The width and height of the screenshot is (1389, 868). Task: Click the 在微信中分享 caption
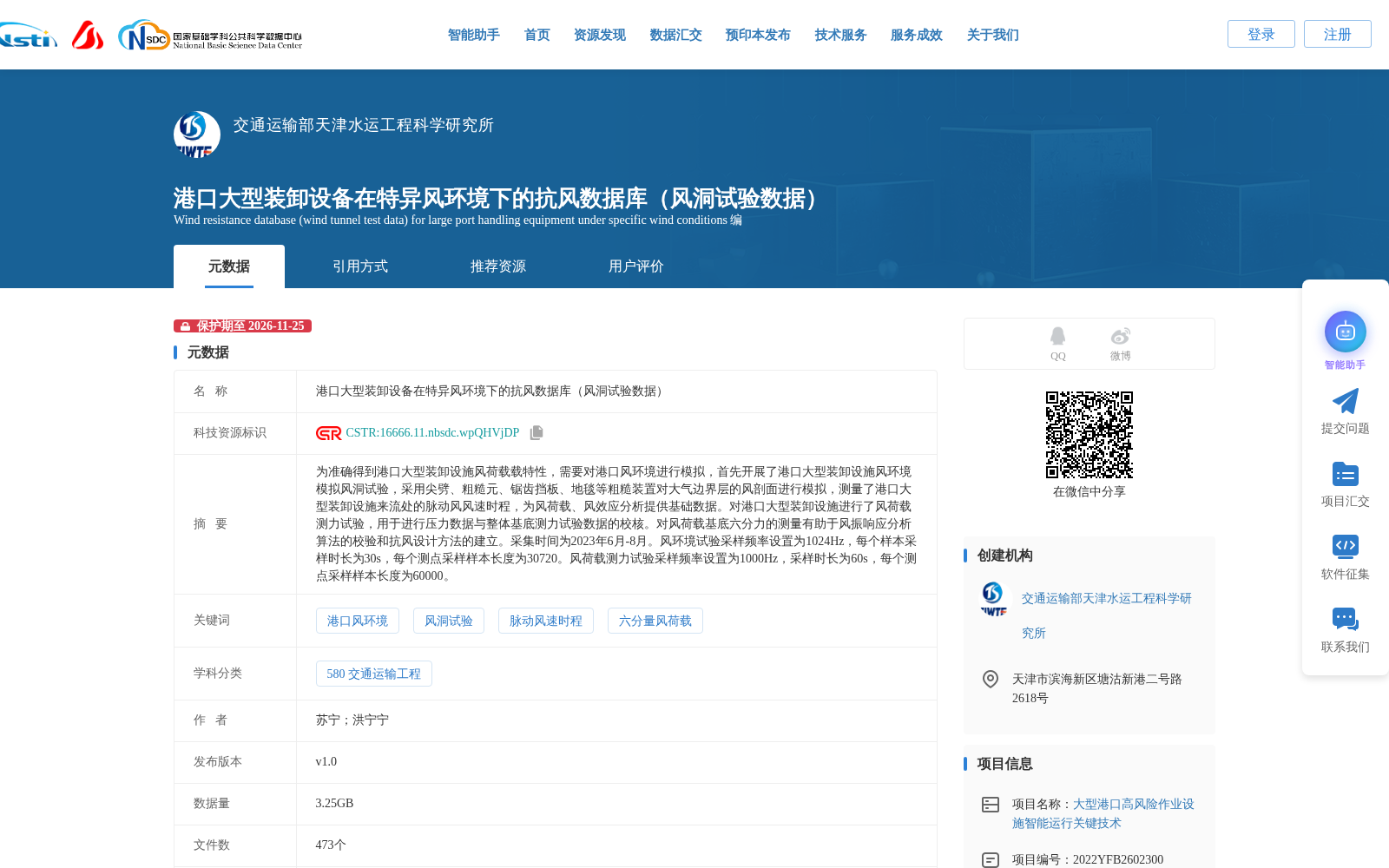tap(1089, 492)
